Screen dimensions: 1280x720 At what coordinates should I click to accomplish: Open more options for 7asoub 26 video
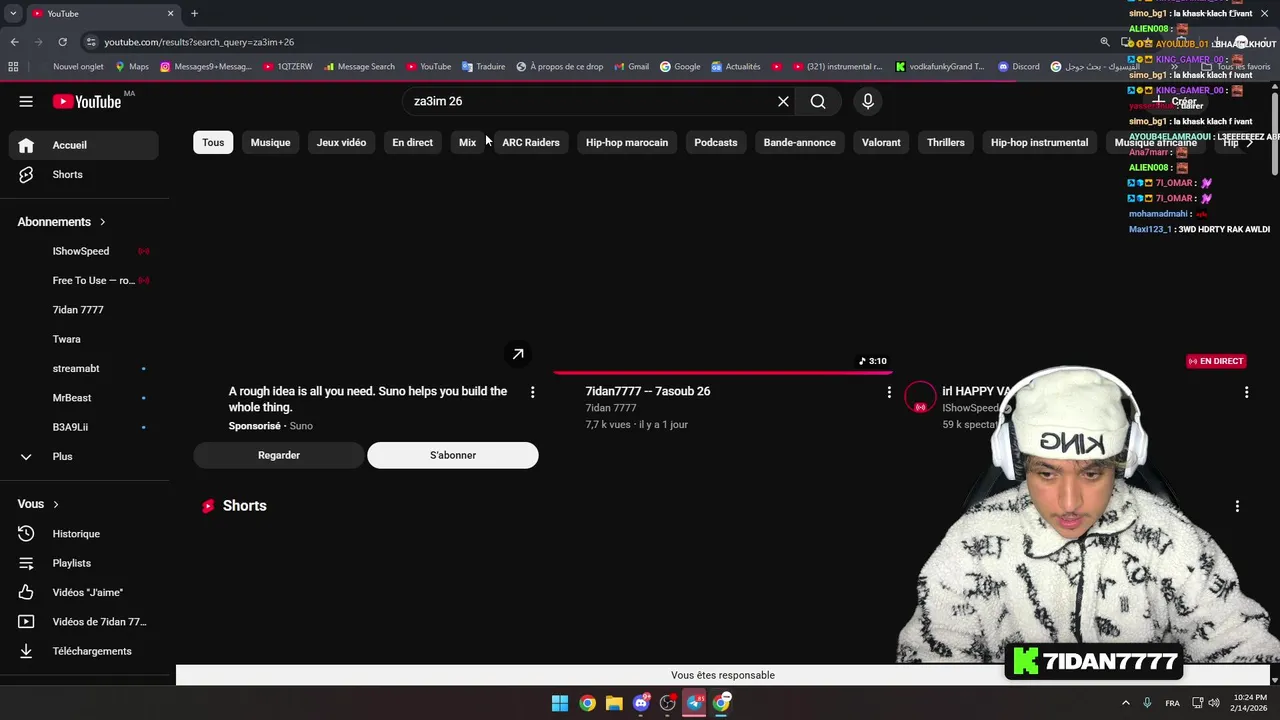coord(889,393)
